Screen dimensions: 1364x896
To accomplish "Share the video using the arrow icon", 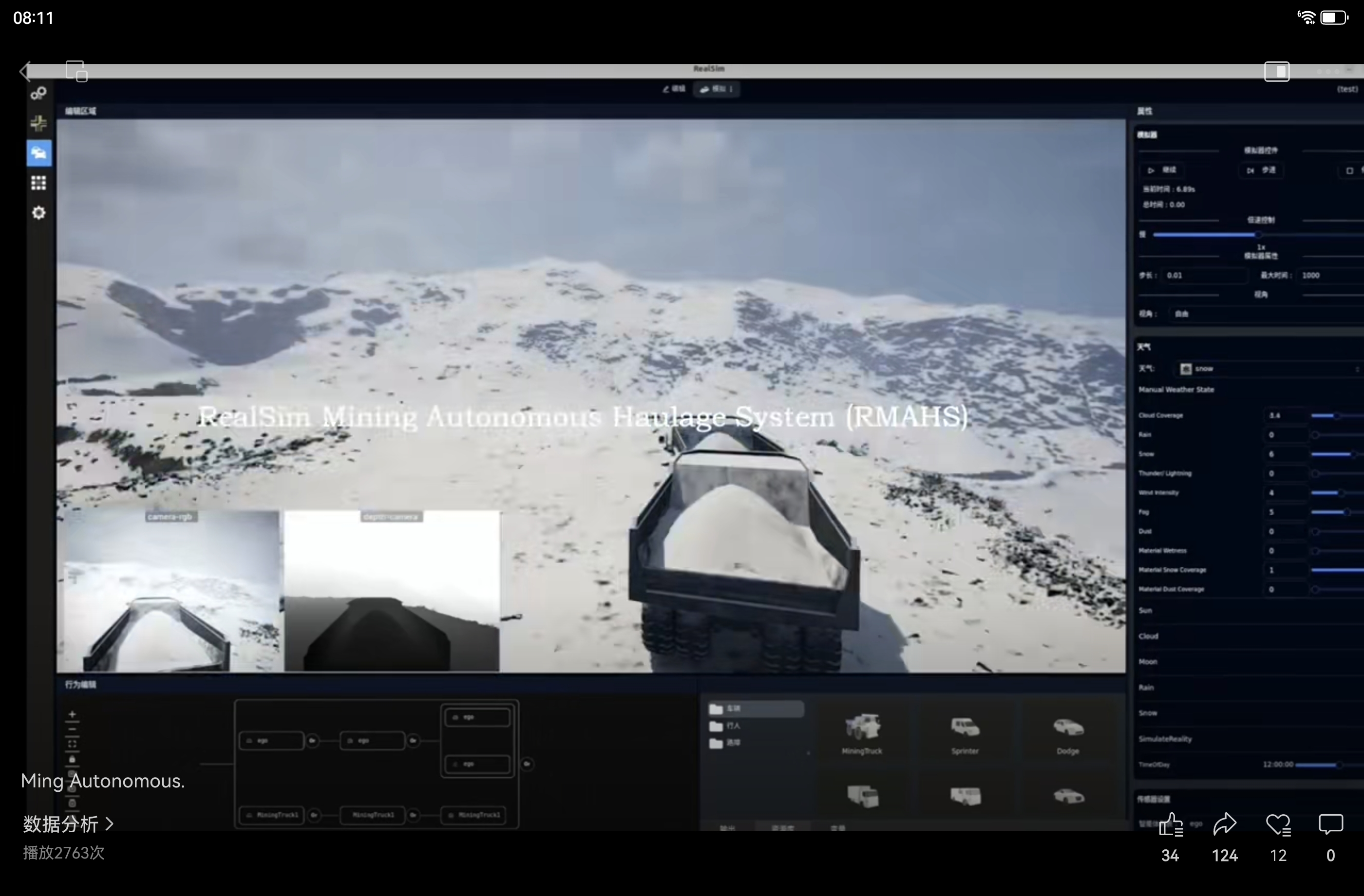I will 1225,824.
